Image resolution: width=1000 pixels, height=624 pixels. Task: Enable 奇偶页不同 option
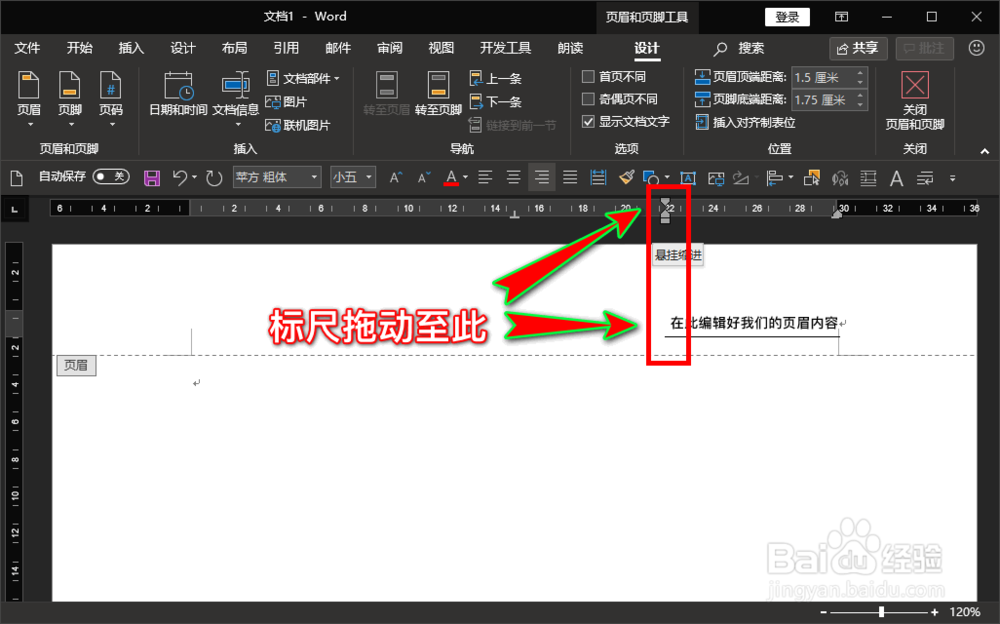click(x=590, y=99)
